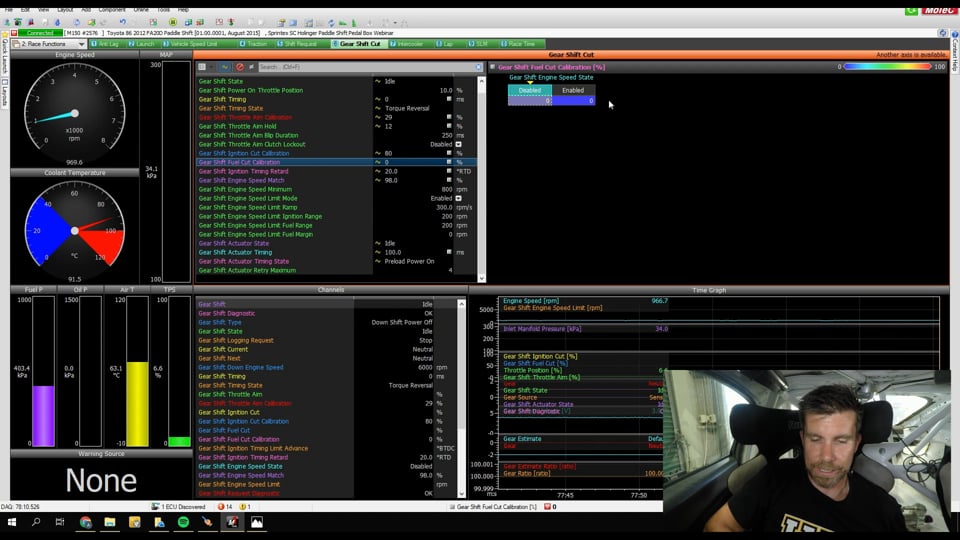Click the pin icon next to the search box
960x540 pixels.
pos(251,67)
